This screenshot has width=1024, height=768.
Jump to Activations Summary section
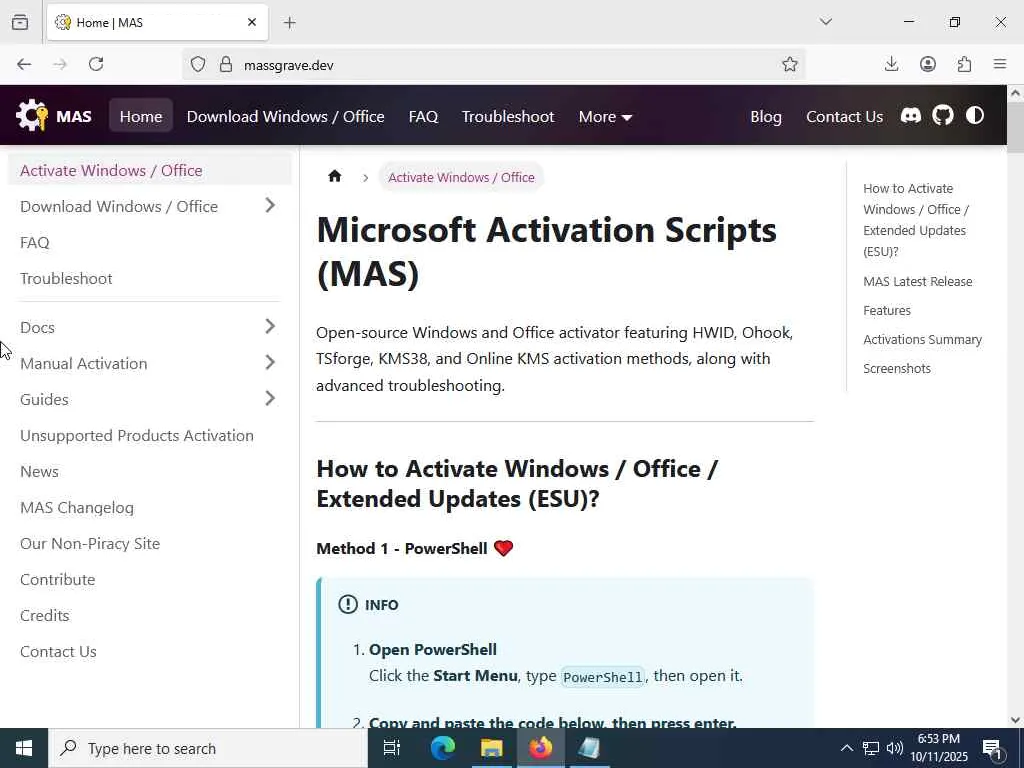pyautogui.click(x=922, y=340)
